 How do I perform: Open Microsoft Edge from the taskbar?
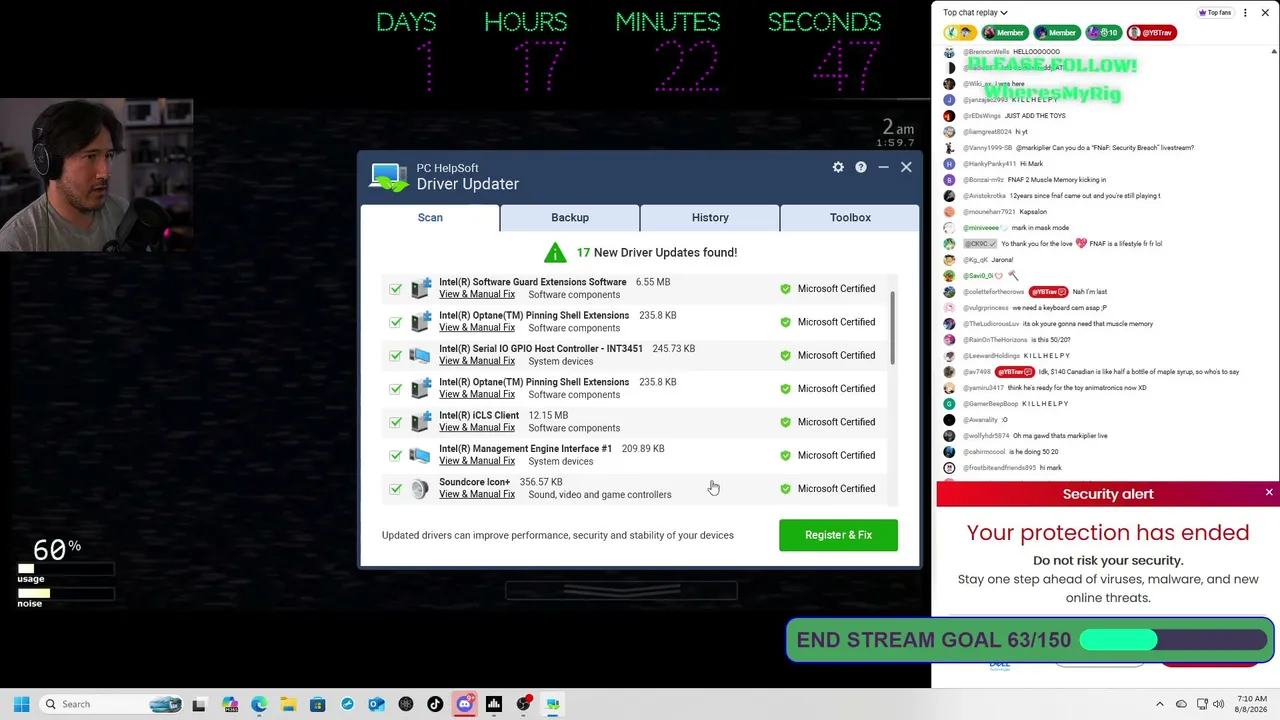(x=259, y=704)
